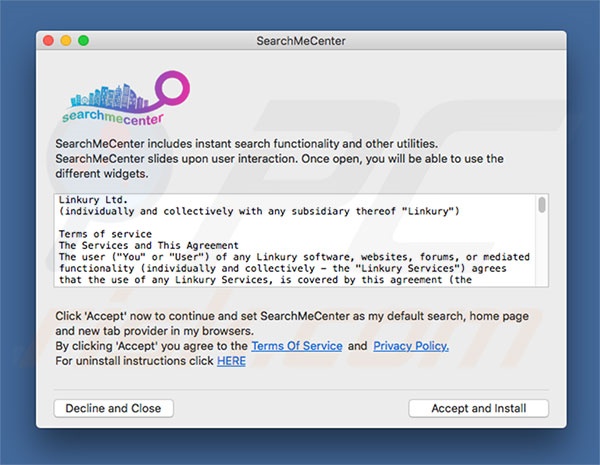Click the 'Click Accept now to continue' text
600x465 pixels.
coord(292,323)
